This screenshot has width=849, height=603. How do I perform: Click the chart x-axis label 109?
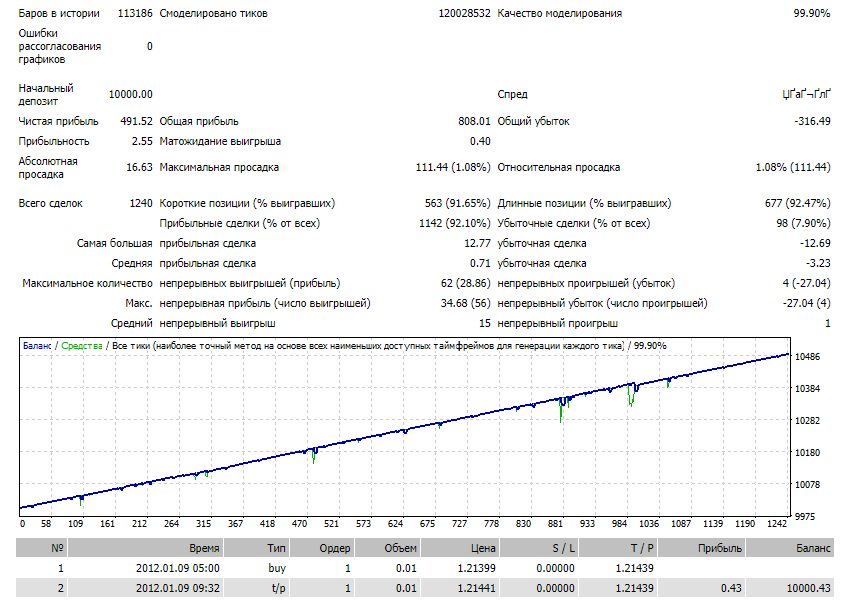(x=75, y=523)
